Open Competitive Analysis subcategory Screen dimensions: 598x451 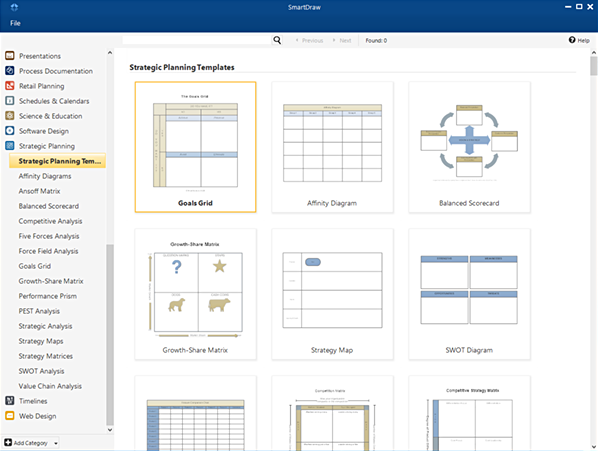coord(50,221)
